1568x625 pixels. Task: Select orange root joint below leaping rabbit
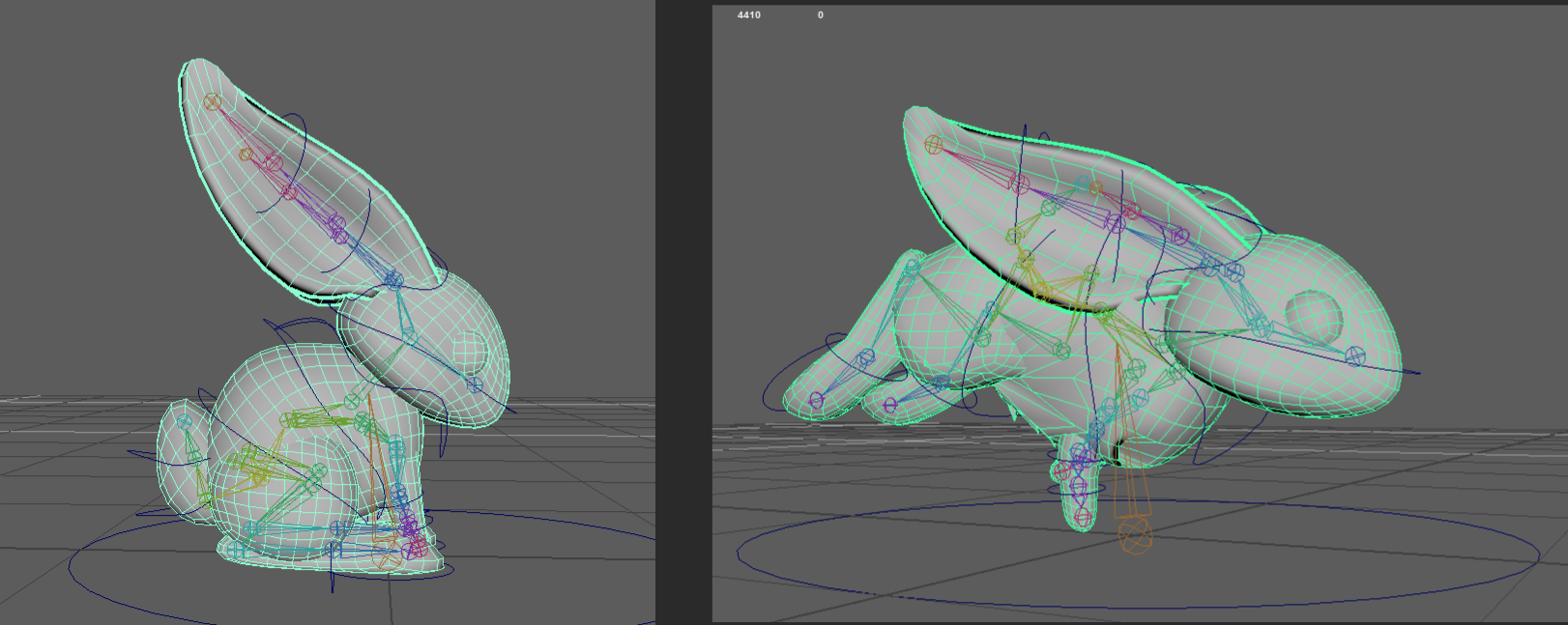1136,536
